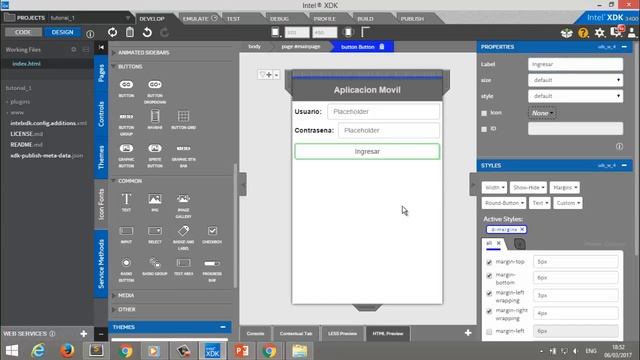This screenshot has height=360, width=640.
Task: Pick the Badge and Label widget
Action: (183, 238)
